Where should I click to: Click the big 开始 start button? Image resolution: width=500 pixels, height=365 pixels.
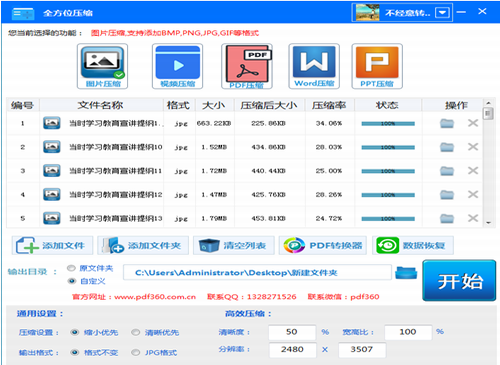(459, 281)
